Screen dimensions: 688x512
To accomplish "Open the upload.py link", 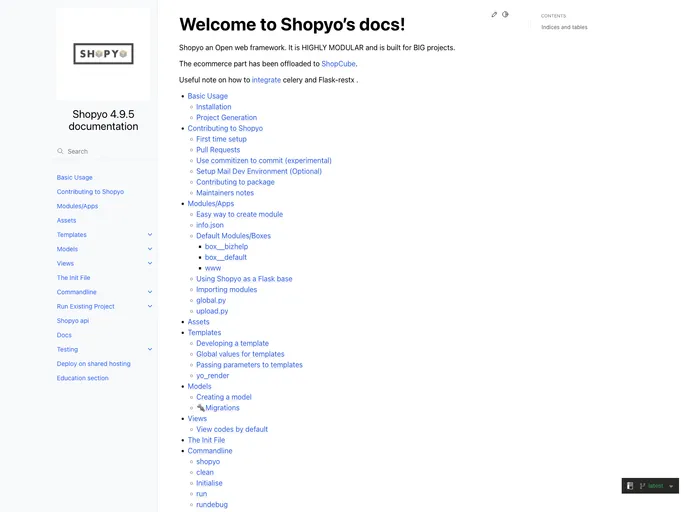I will pos(212,311).
